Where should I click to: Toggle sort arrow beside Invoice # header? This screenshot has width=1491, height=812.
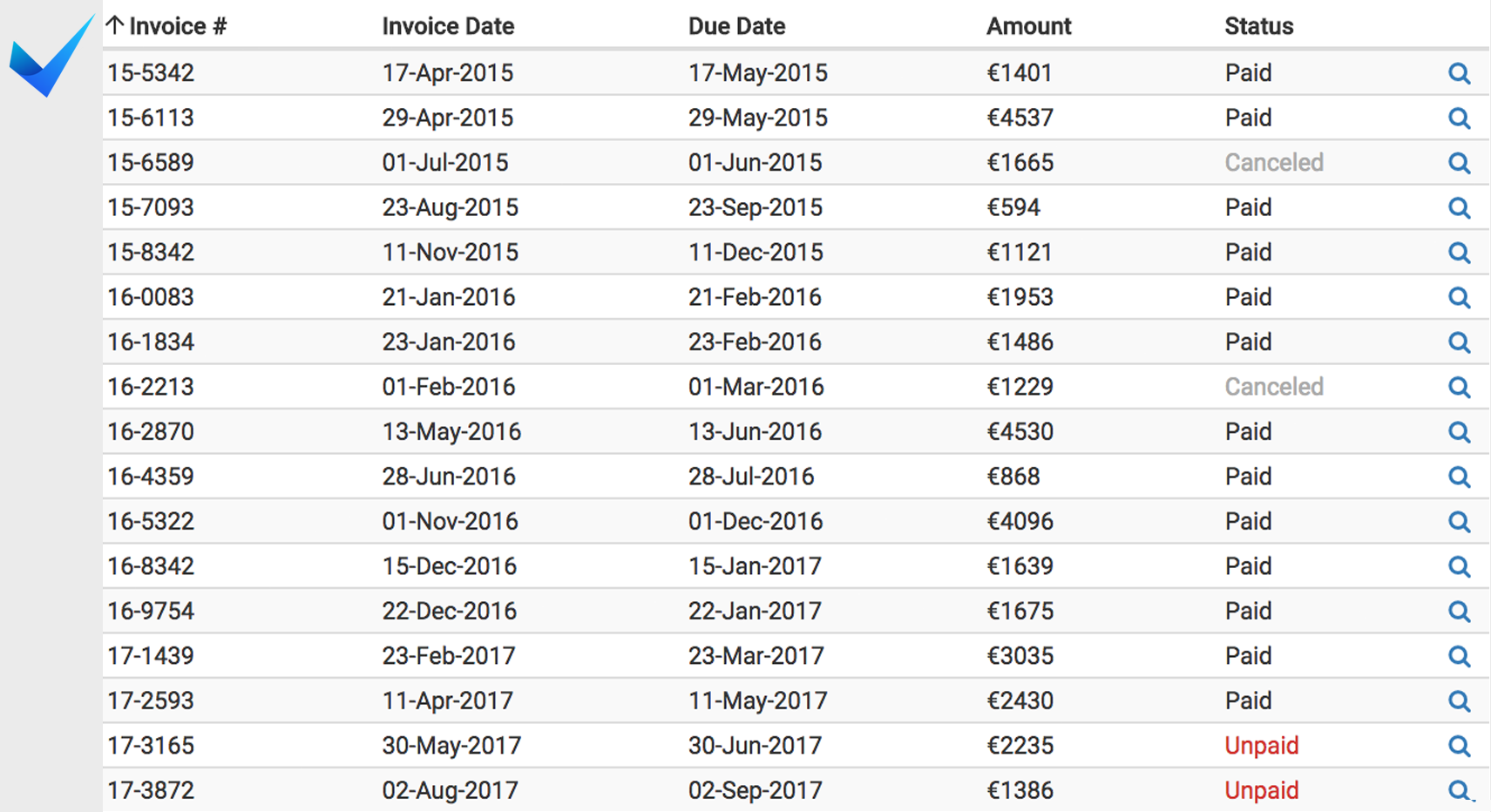[115, 25]
